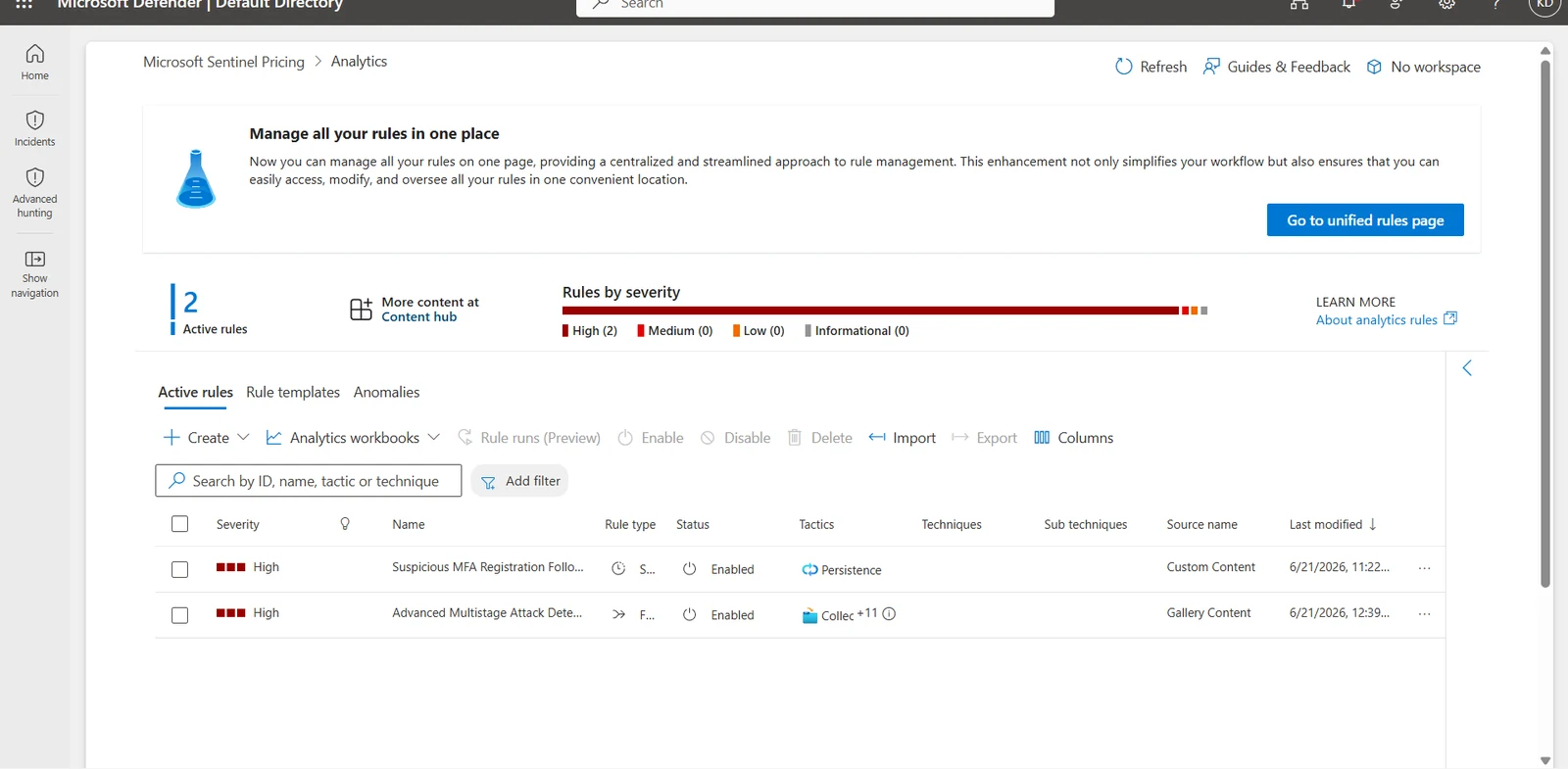Click the Rules by severity bar
Image resolution: width=1568 pixels, height=769 pixels.
coord(885,311)
